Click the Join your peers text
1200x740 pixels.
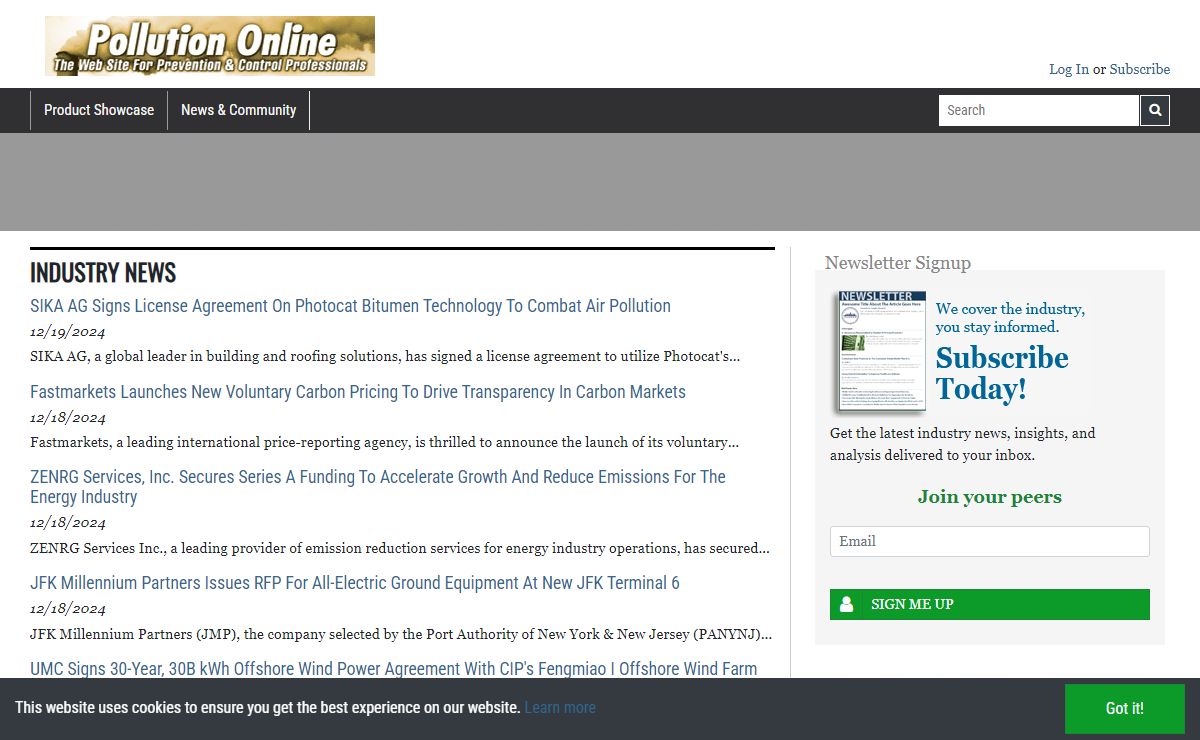(x=990, y=497)
